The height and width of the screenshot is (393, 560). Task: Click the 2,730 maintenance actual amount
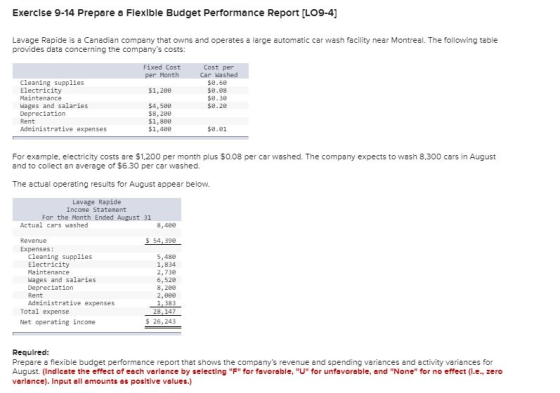[x=166, y=272]
